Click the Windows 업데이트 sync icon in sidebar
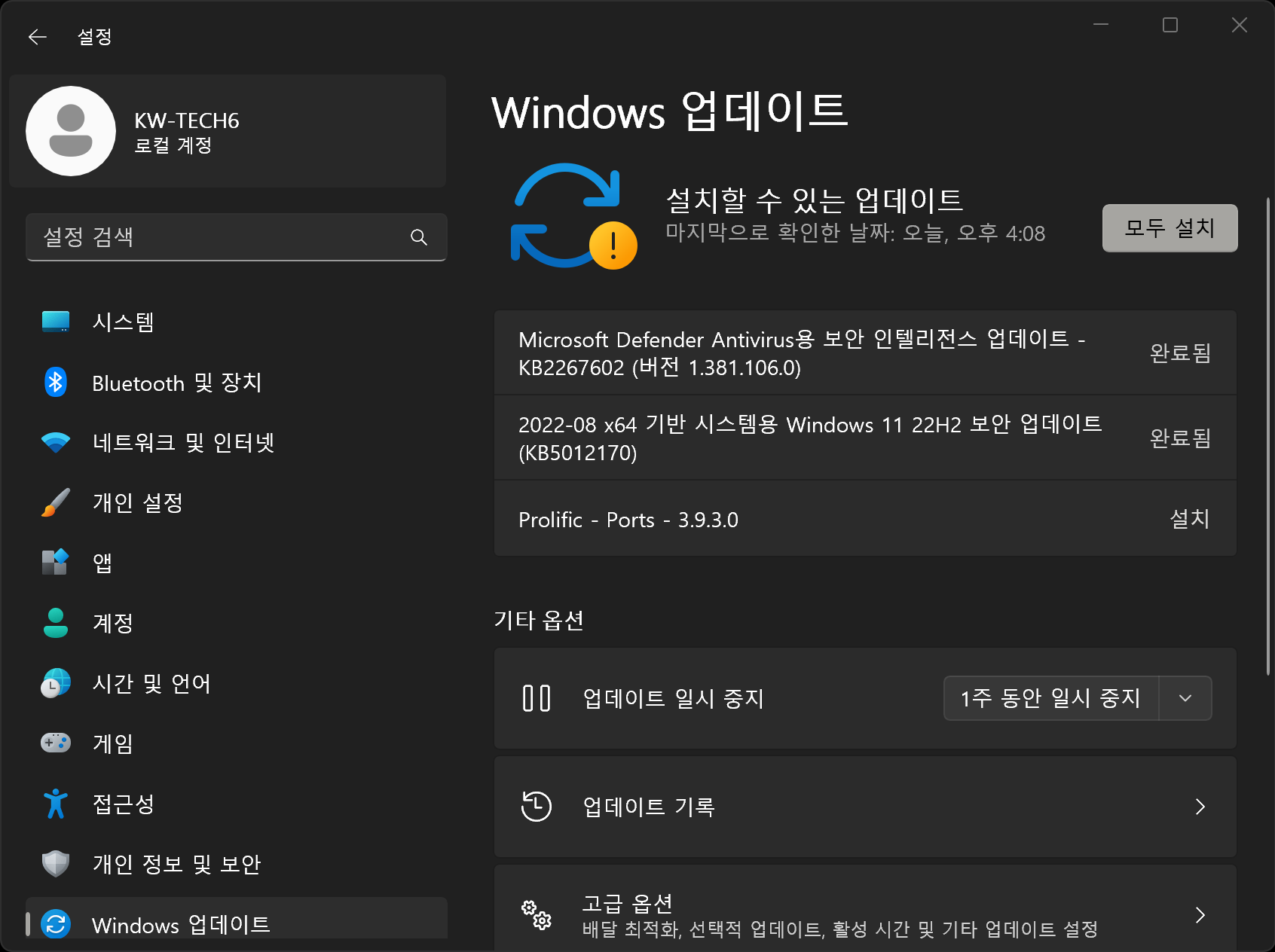 56,923
